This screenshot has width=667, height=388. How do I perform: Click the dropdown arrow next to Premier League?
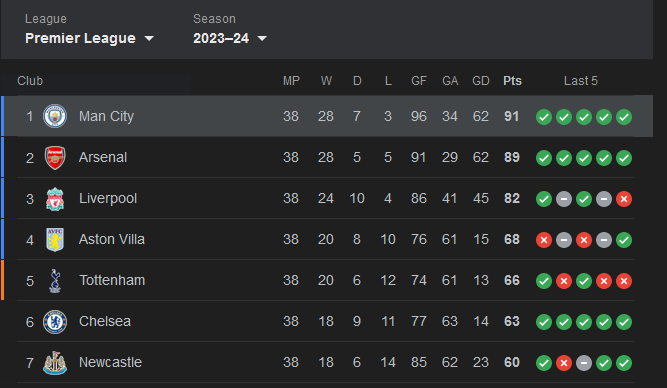149,39
